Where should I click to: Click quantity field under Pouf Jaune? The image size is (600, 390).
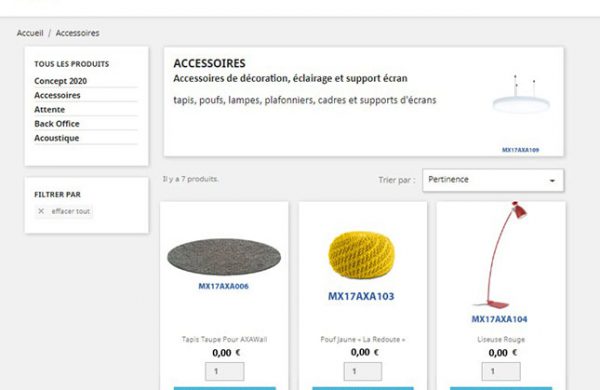pyautogui.click(x=363, y=371)
